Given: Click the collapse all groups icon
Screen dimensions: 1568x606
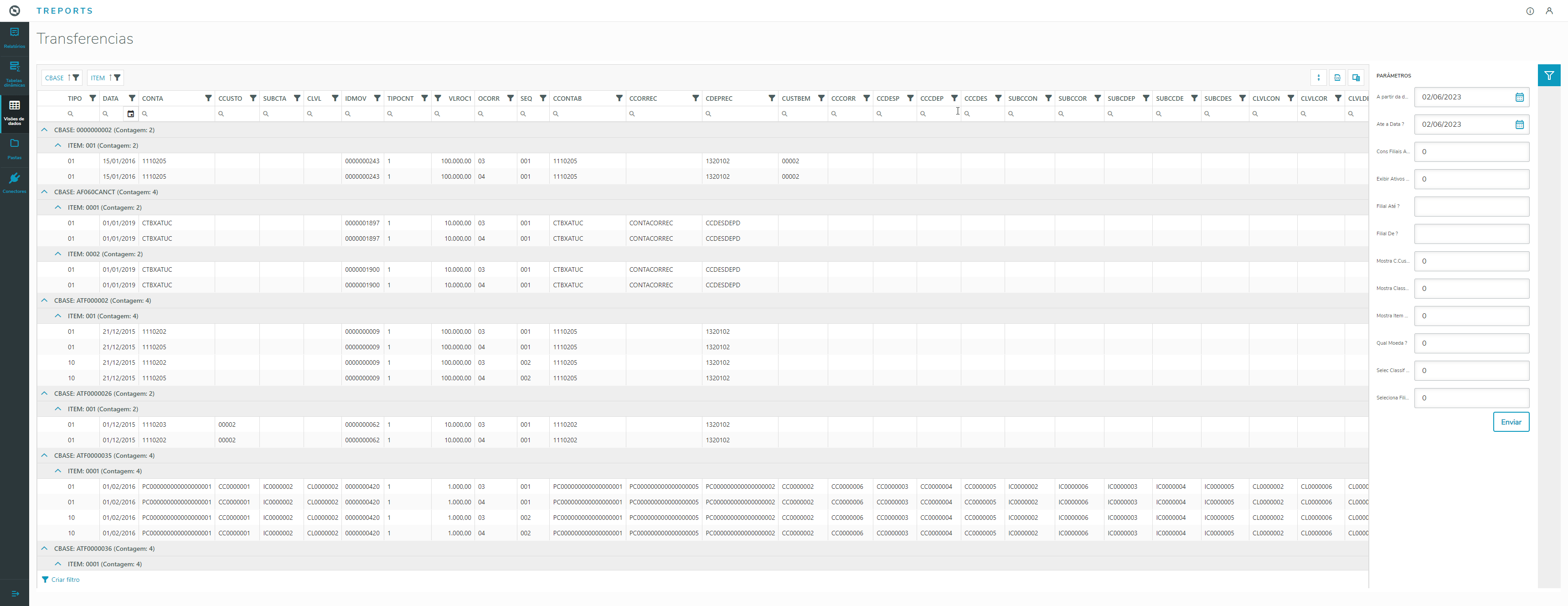Looking at the screenshot, I should point(1318,78).
